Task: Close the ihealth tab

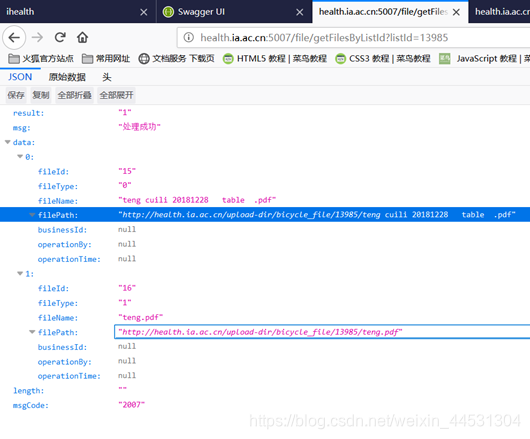Action: point(144,12)
